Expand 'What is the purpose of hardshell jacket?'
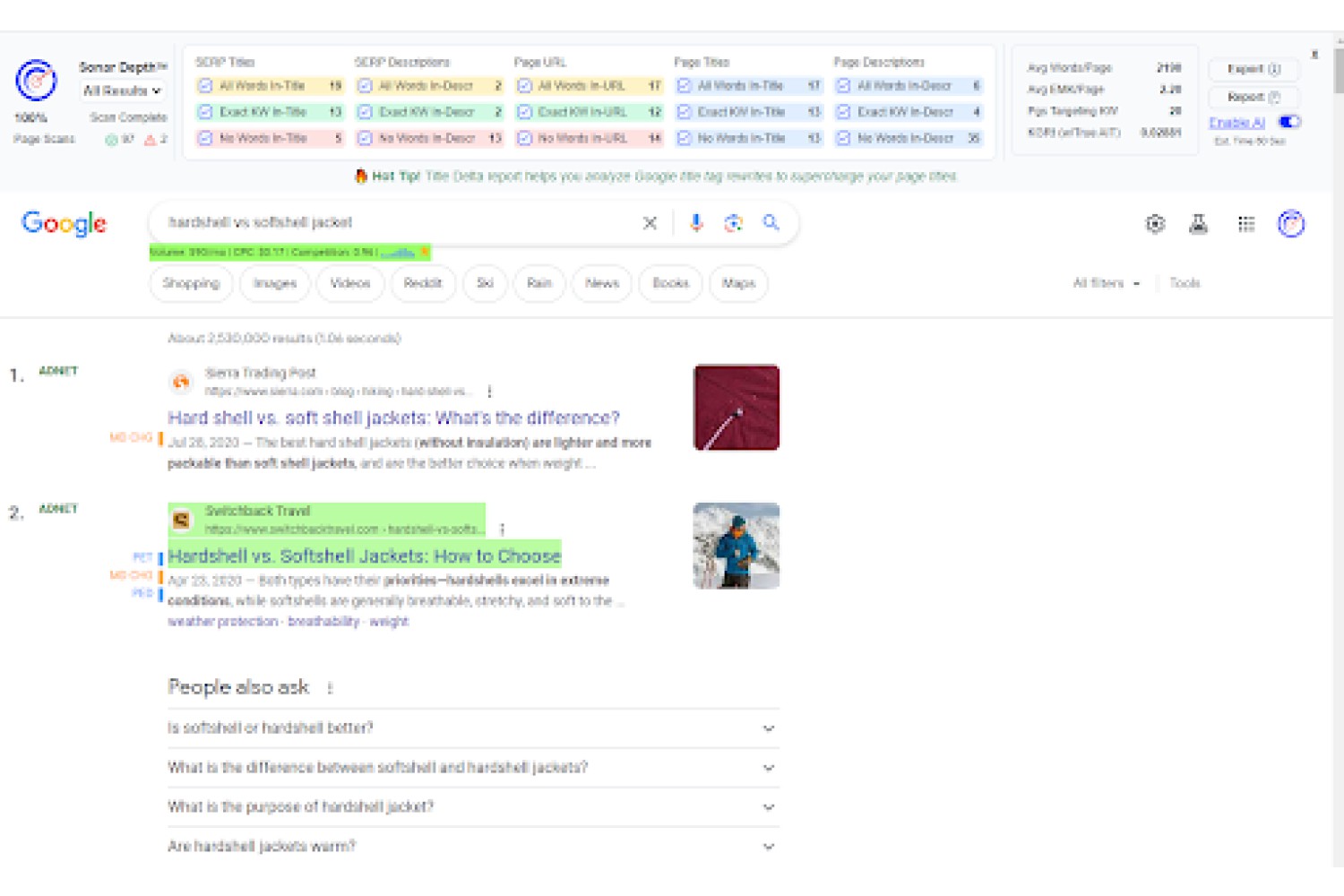Screen dimensions: 1344x896 click(x=473, y=807)
